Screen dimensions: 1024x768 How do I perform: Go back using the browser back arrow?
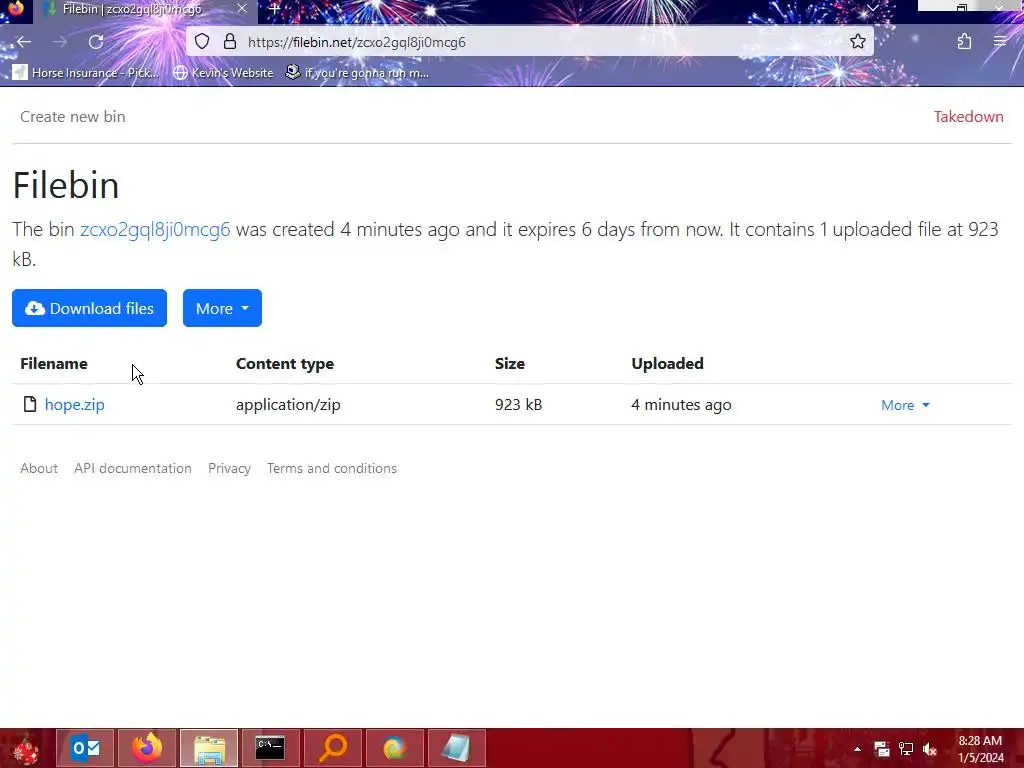(x=24, y=42)
